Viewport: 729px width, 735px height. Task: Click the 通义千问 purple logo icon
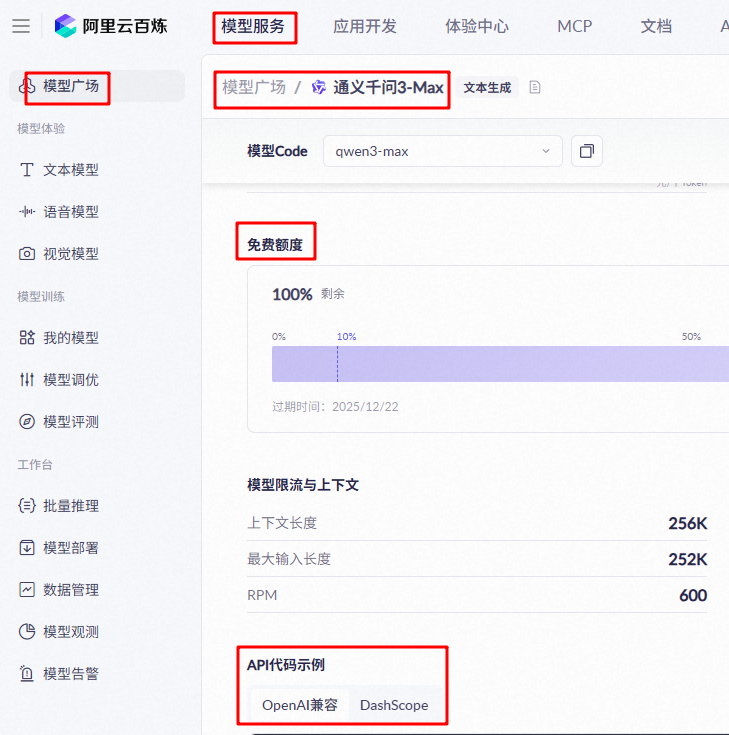coord(319,87)
